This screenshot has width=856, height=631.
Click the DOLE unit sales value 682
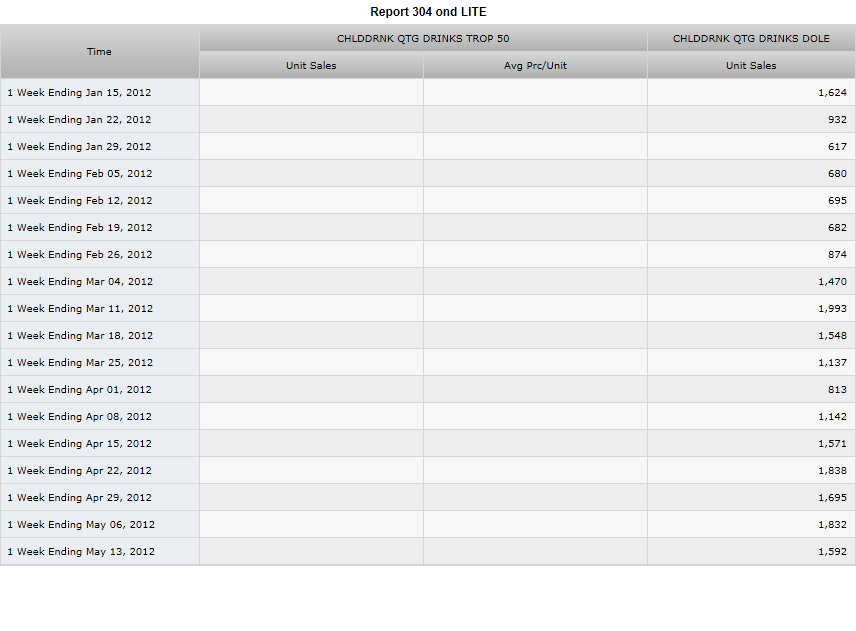click(x=837, y=228)
